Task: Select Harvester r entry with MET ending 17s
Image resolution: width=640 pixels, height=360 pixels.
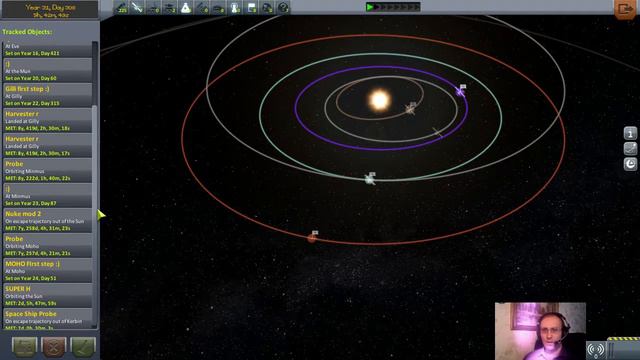Action: click(47, 145)
